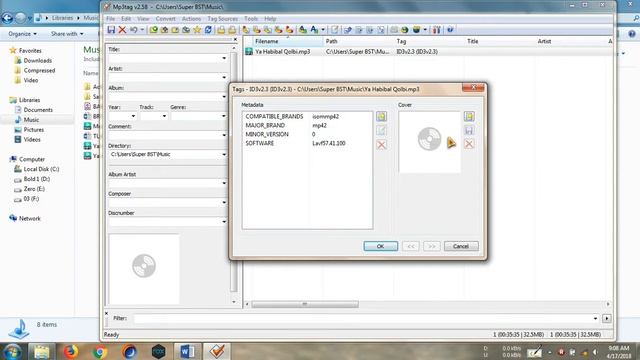Click the >> next file button
Image resolution: width=640 pixels, height=360 pixels.
[431, 246]
